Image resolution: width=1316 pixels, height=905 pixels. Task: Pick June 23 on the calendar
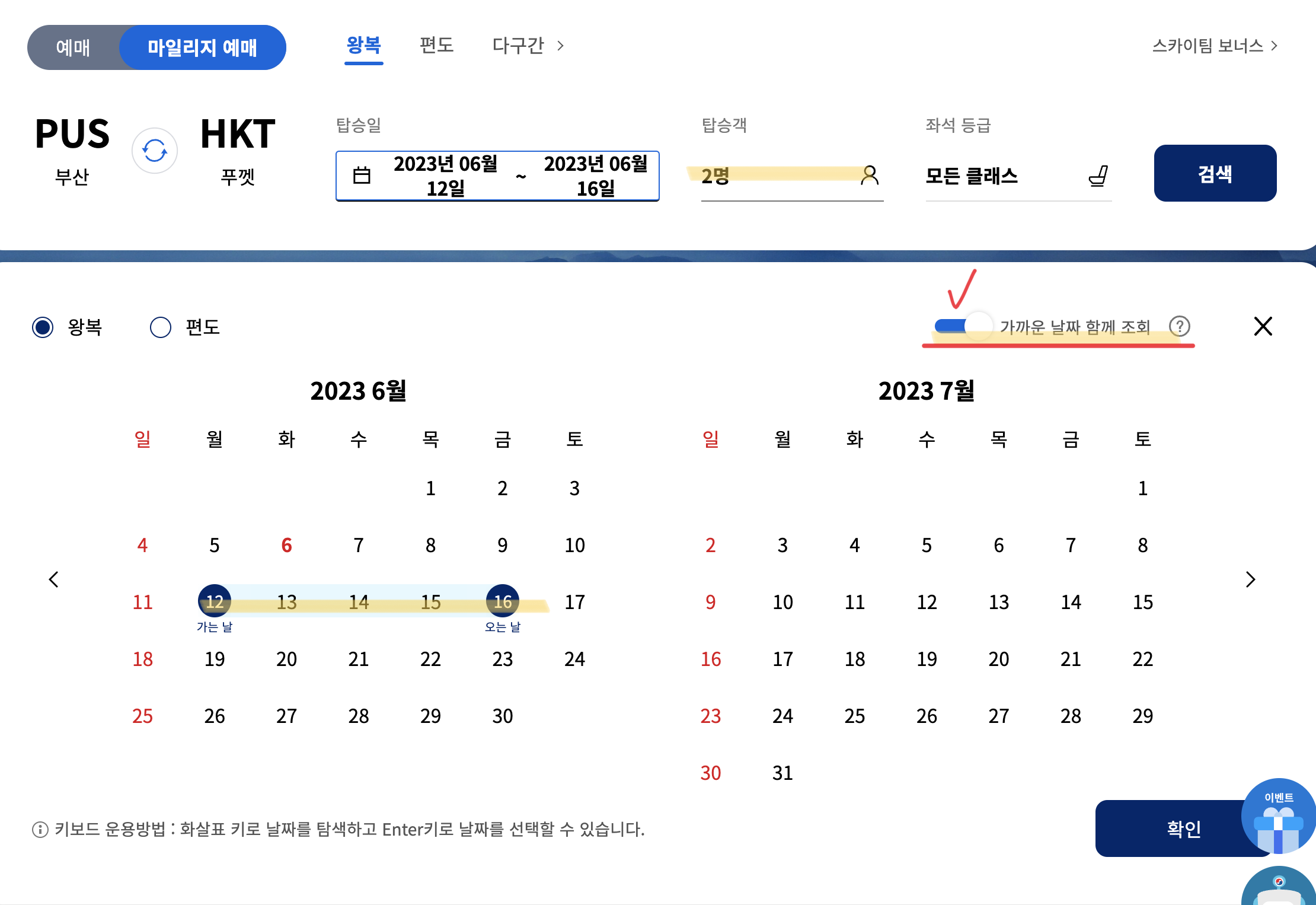pos(502,659)
